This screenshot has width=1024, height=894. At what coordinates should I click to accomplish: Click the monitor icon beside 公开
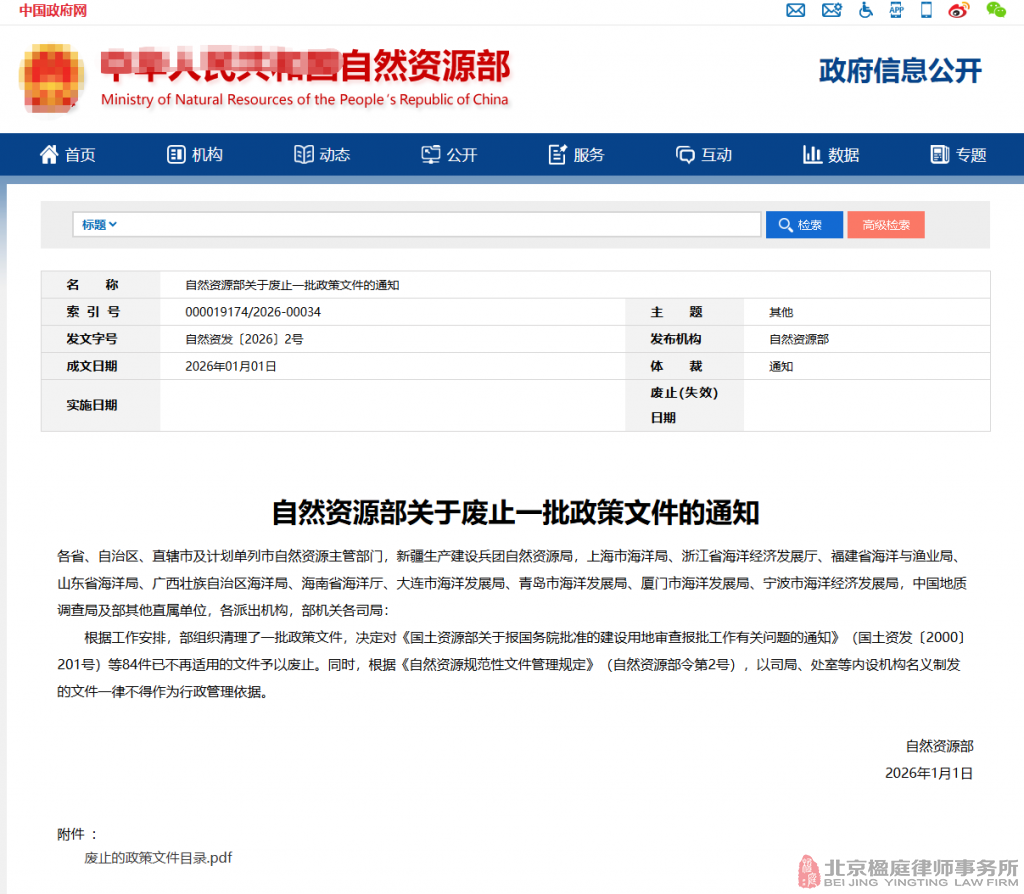click(430, 155)
